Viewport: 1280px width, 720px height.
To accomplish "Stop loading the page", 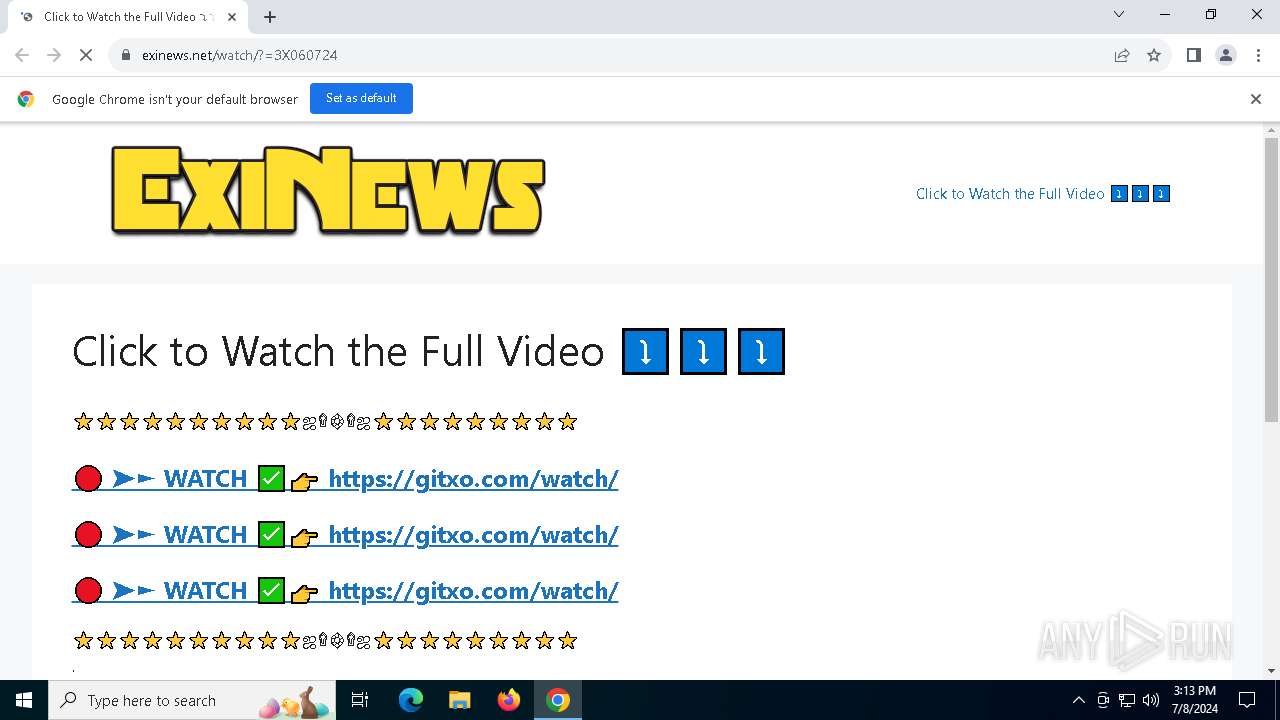I will tap(86, 55).
